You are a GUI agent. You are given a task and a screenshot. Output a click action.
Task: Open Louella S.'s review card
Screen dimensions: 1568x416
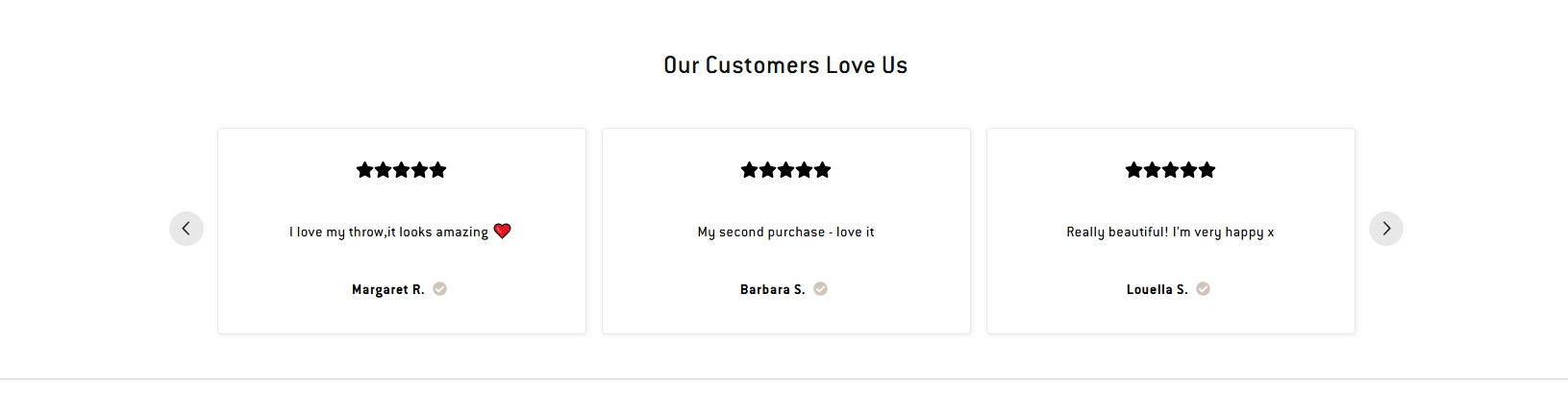[x=1171, y=232]
